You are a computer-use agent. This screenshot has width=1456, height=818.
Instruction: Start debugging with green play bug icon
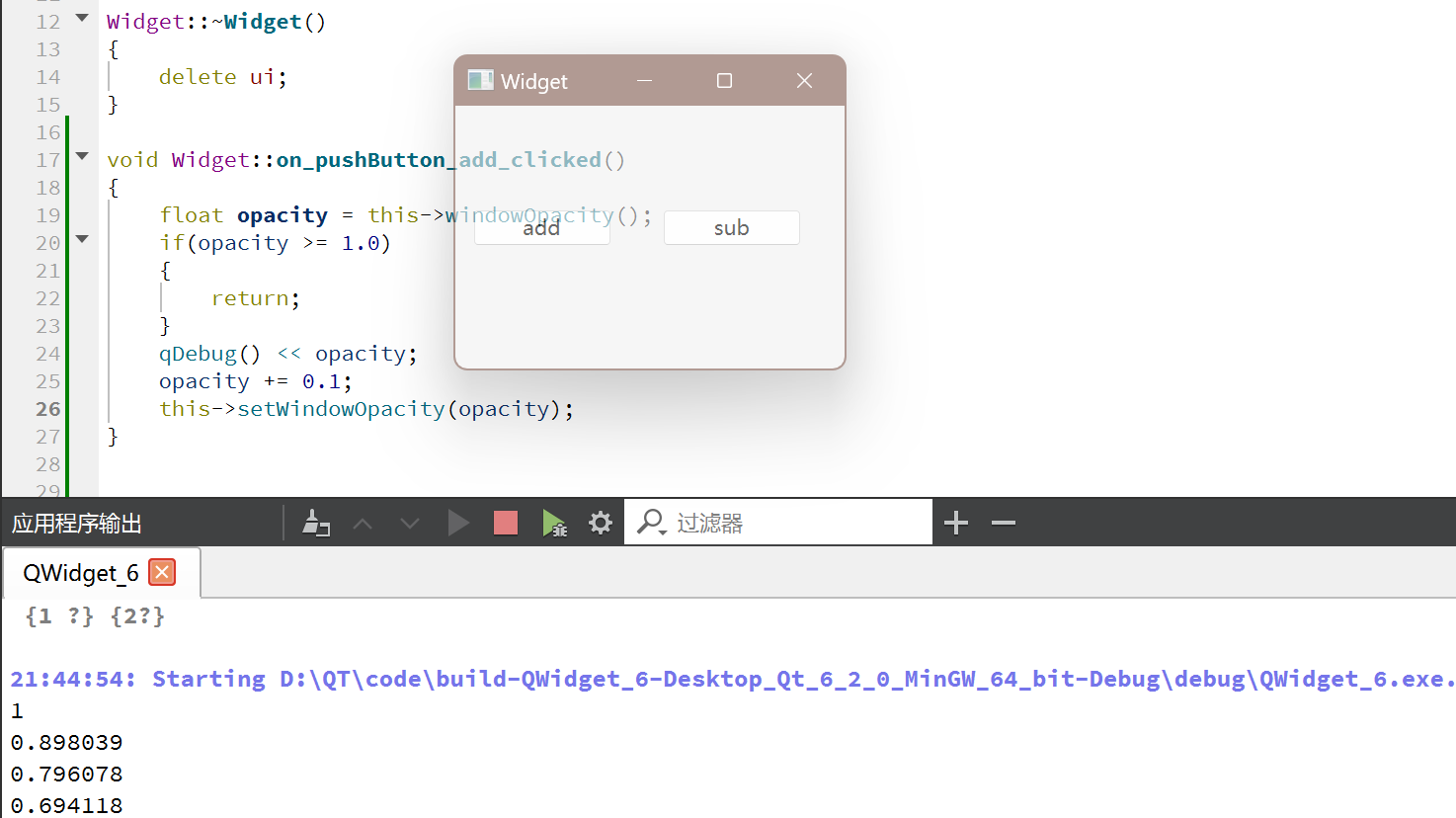tap(554, 523)
